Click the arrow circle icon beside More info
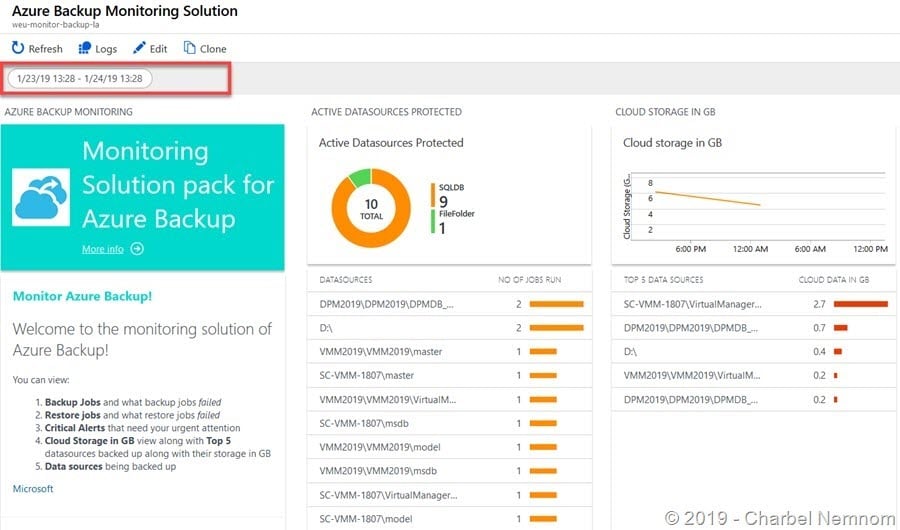Image resolution: width=900 pixels, height=530 pixels. tap(137, 249)
